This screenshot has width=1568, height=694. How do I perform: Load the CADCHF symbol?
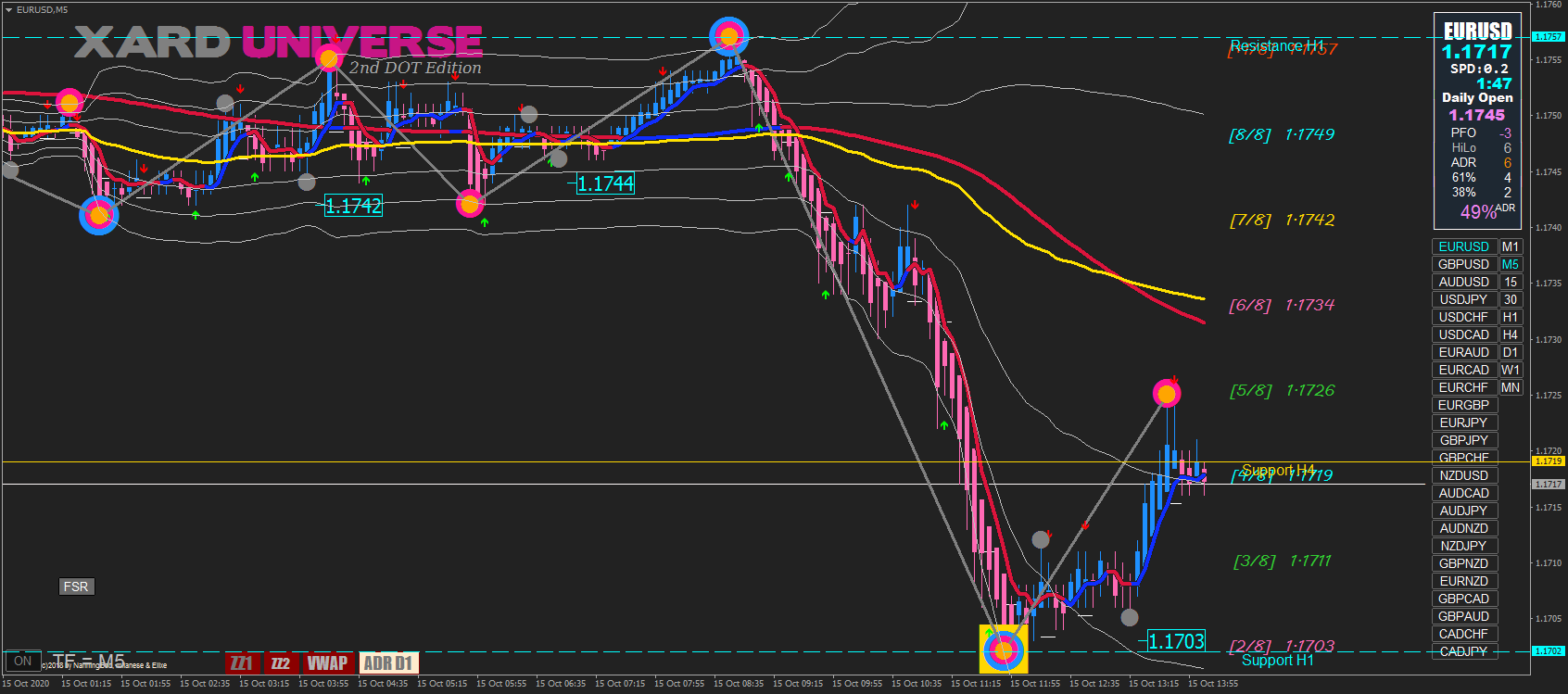tap(1464, 634)
